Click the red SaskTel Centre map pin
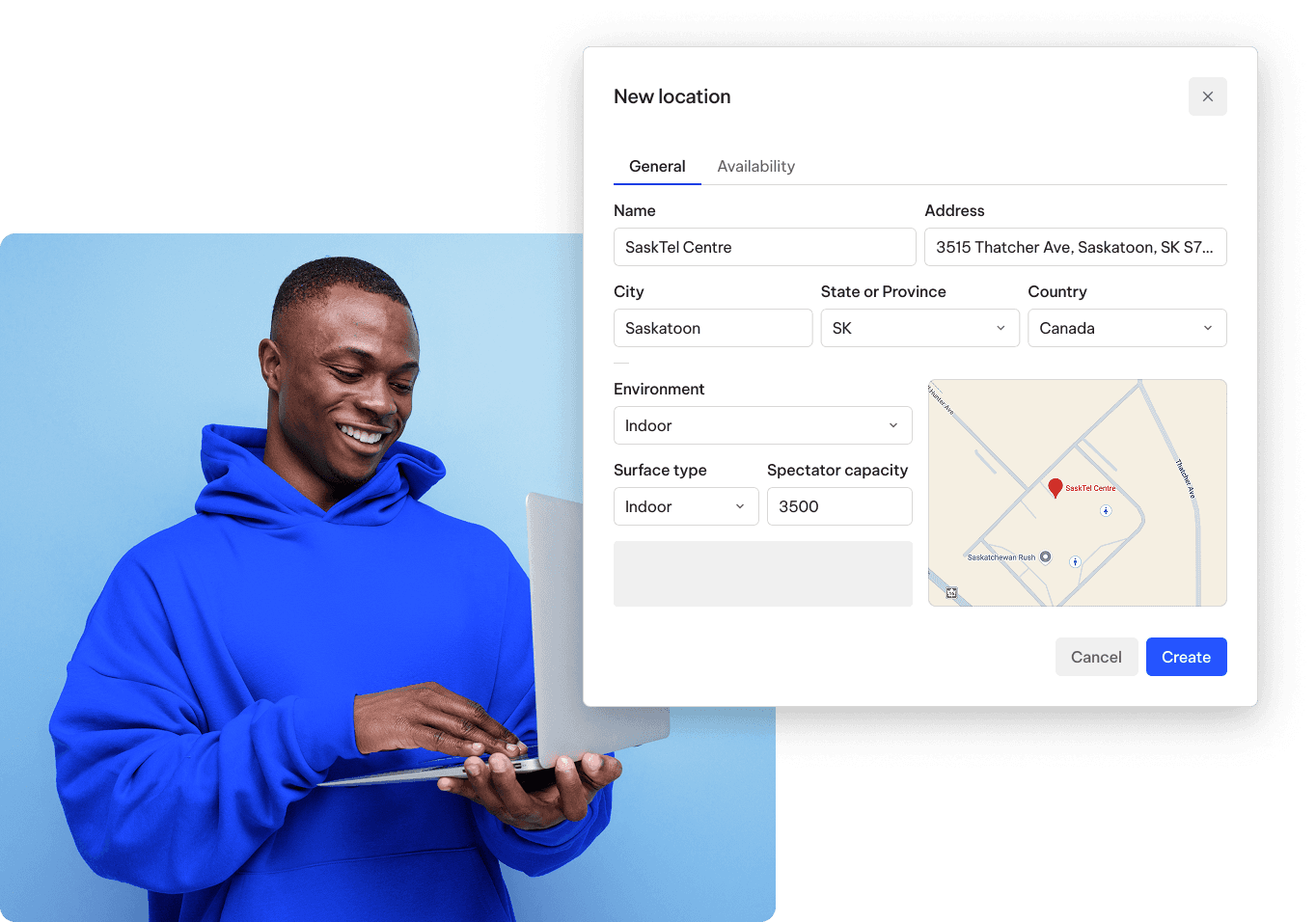 [x=1056, y=488]
